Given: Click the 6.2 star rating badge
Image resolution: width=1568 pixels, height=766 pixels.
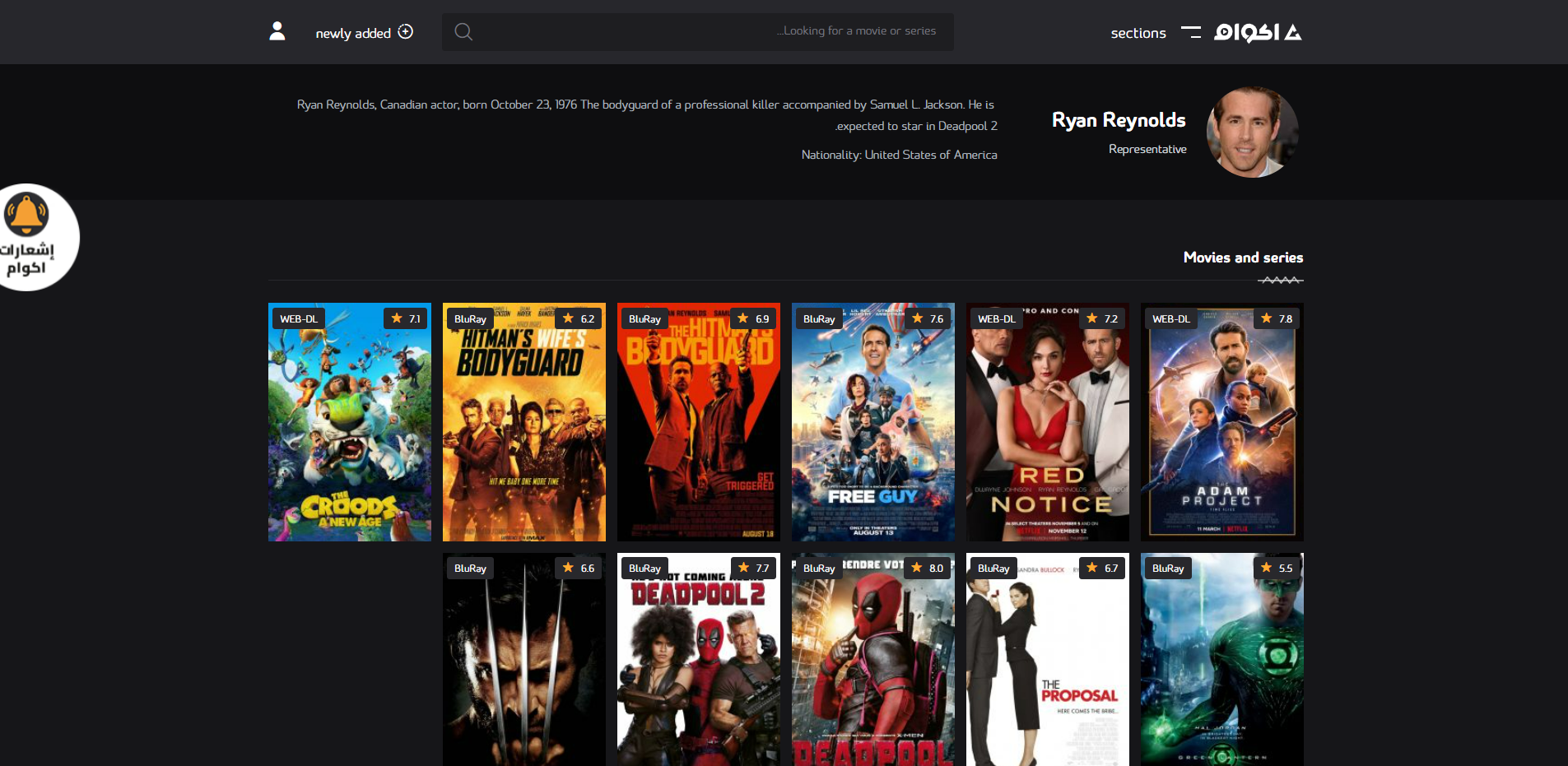Looking at the screenshot, I should coord(579,318).
